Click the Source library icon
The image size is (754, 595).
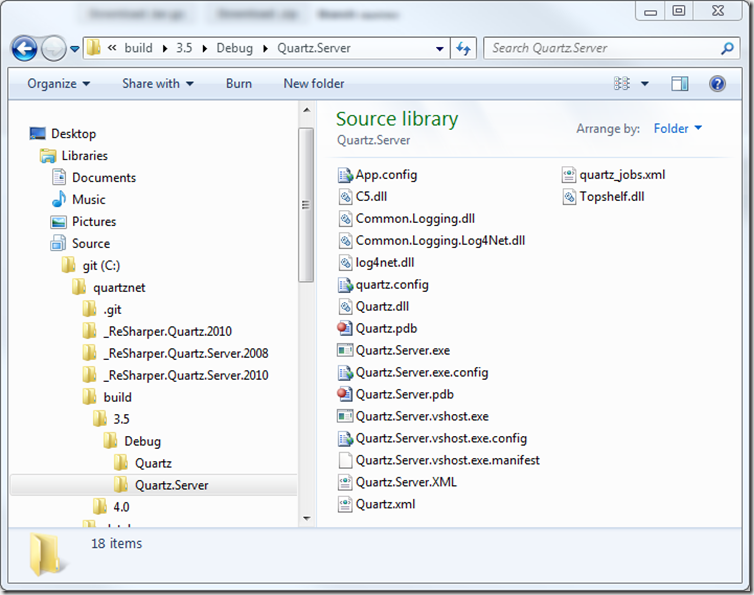pos(58,243)
